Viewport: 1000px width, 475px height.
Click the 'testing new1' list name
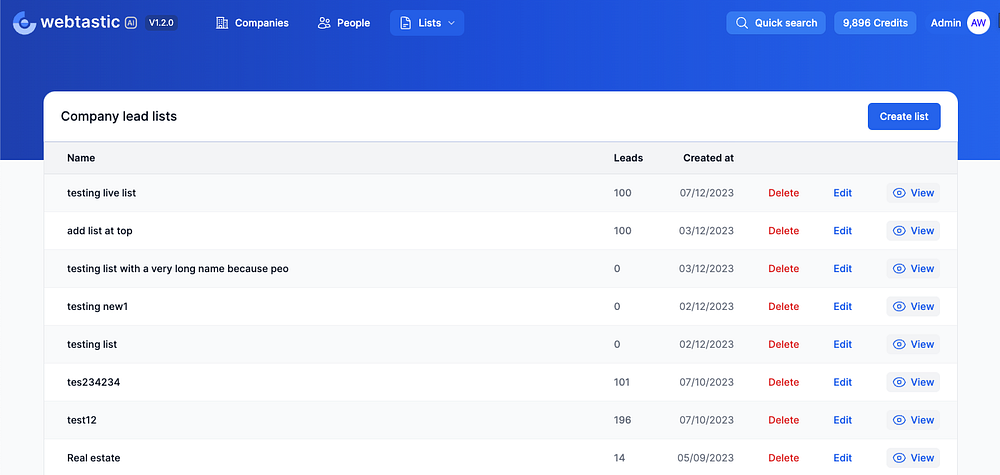[98, 307]
